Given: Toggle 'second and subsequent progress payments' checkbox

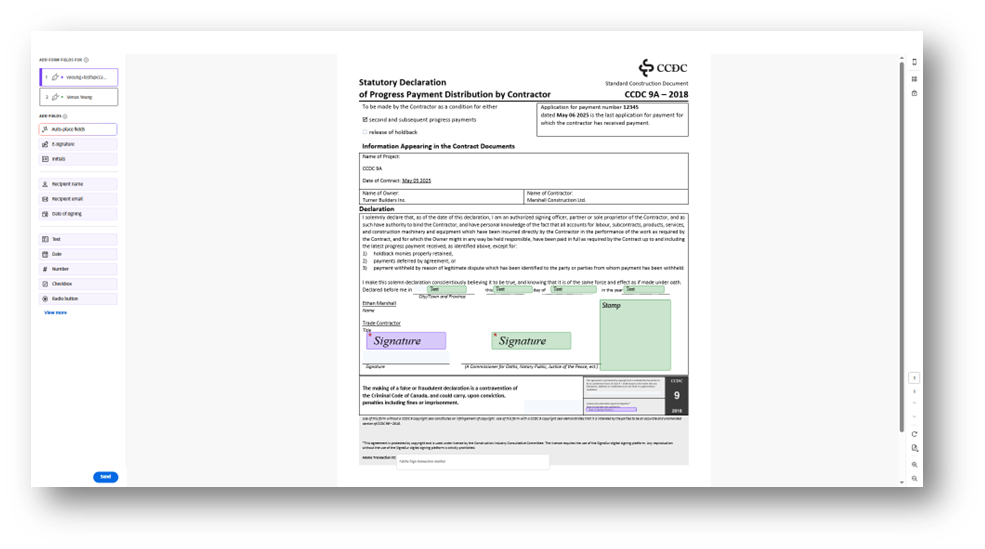Looking at the screenshot, I should click(x=365, y=119).
